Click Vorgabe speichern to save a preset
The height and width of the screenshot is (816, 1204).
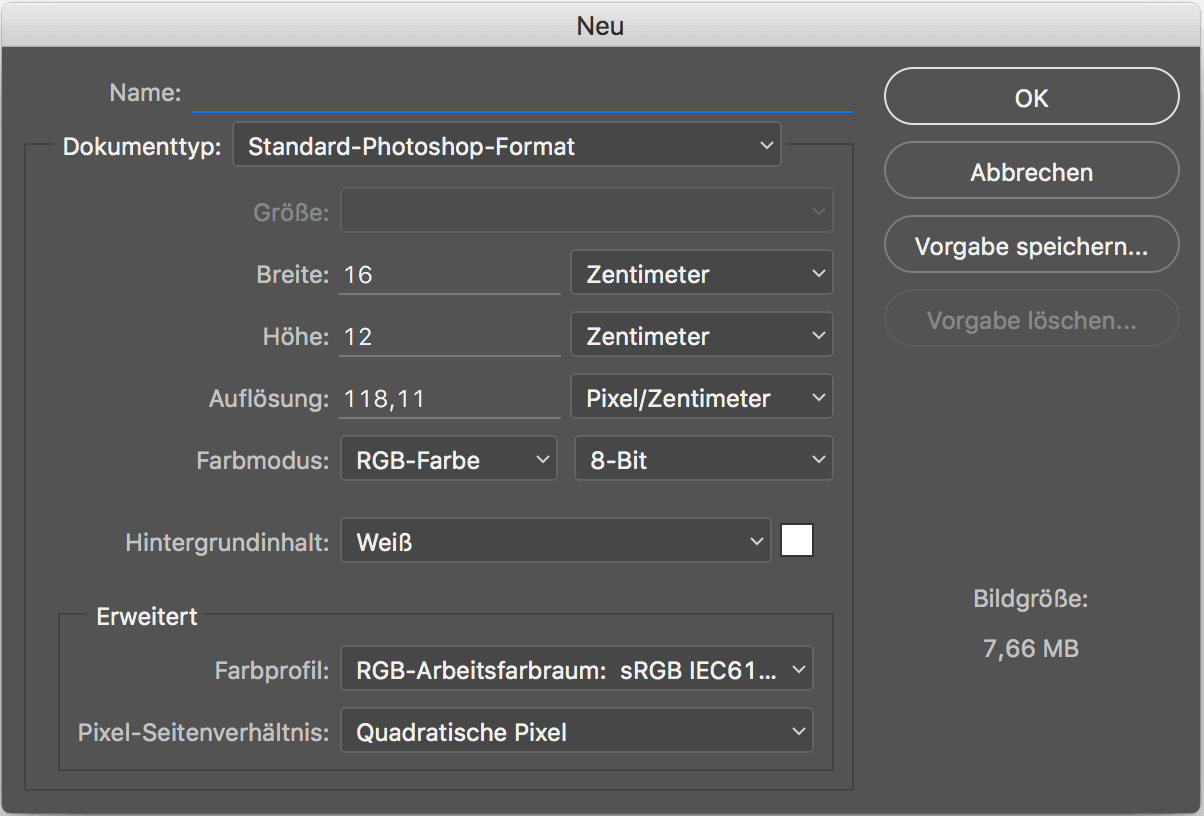point(1031,244)
